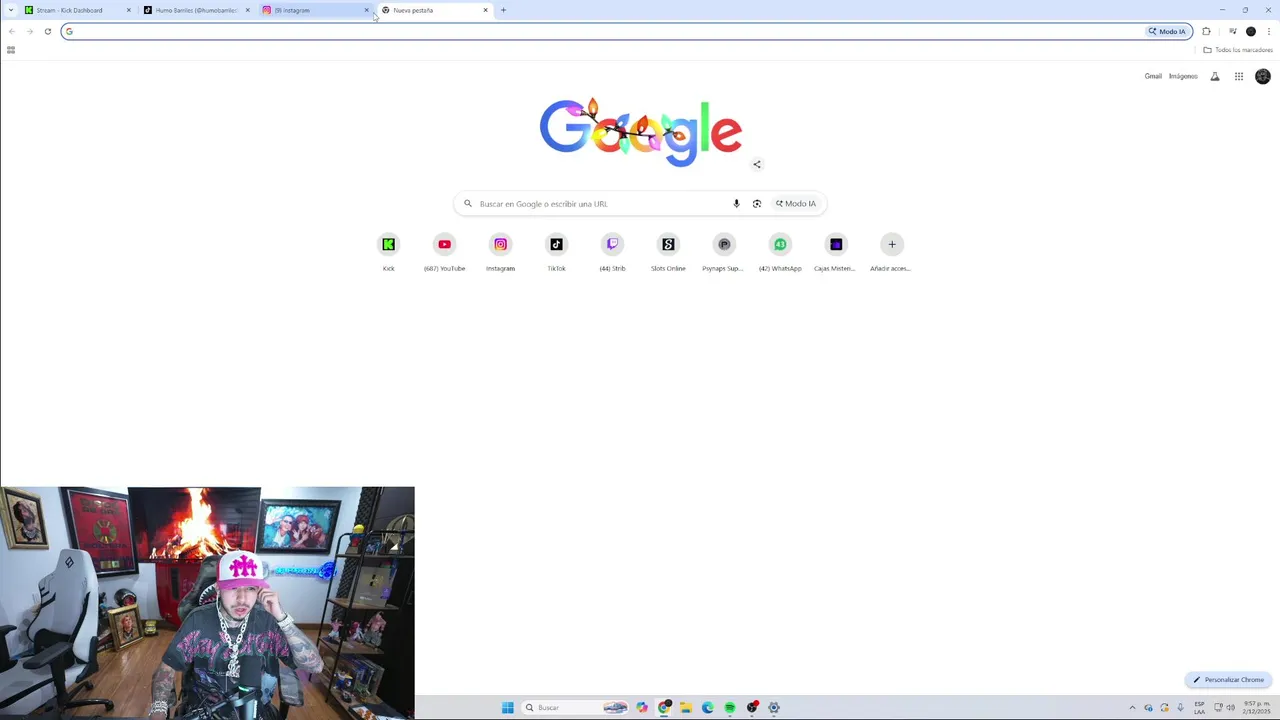Screen dimensions: 1280x720
Task: Click Modo IA in the search box
Action: pyautogui.click(x=796, y=204)
